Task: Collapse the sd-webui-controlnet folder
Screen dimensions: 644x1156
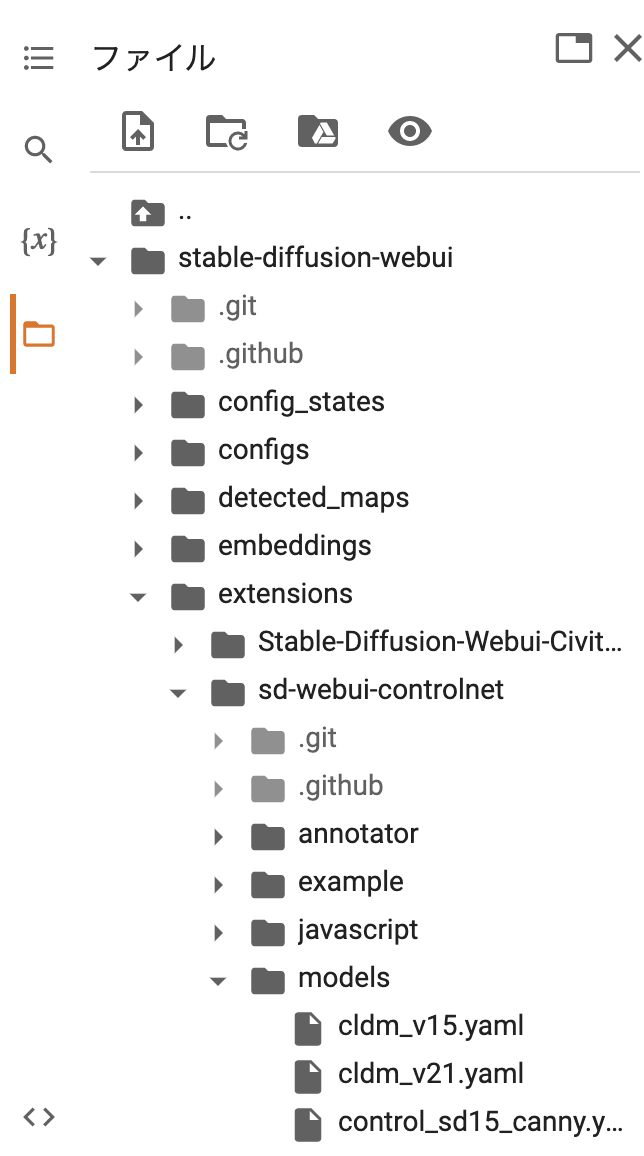Action: (177, 691)
